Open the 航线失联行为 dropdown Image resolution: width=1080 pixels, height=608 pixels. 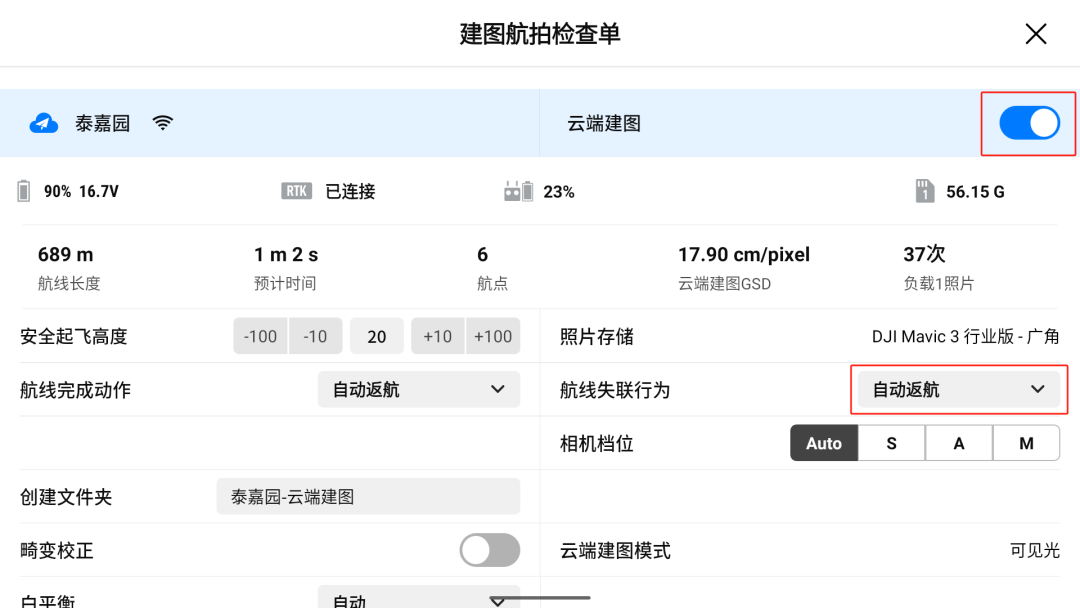tap(959, 390)
